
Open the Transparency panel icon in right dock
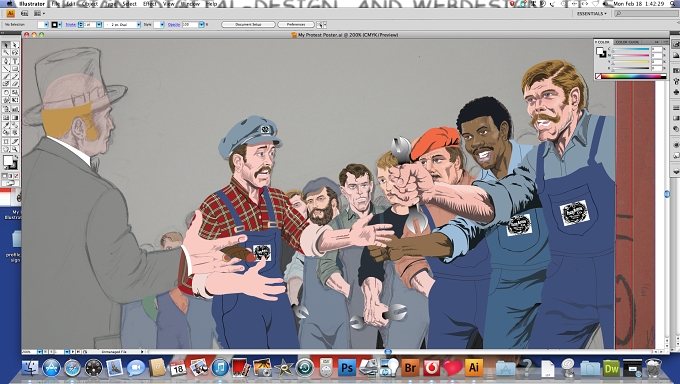click(676, 129)
